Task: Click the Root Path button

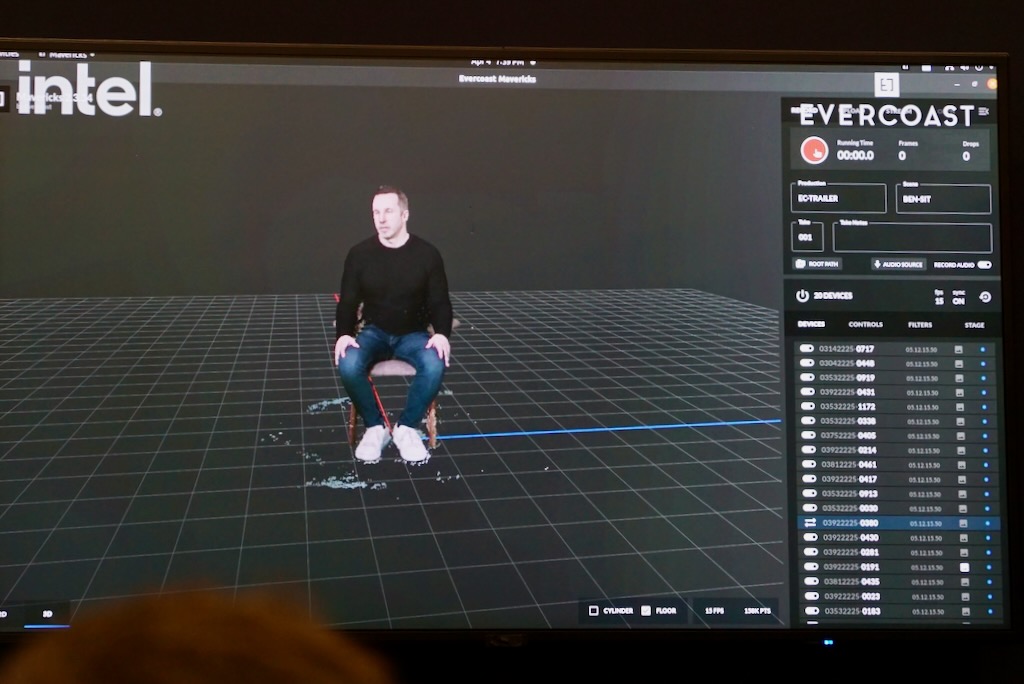Action: 818,264
